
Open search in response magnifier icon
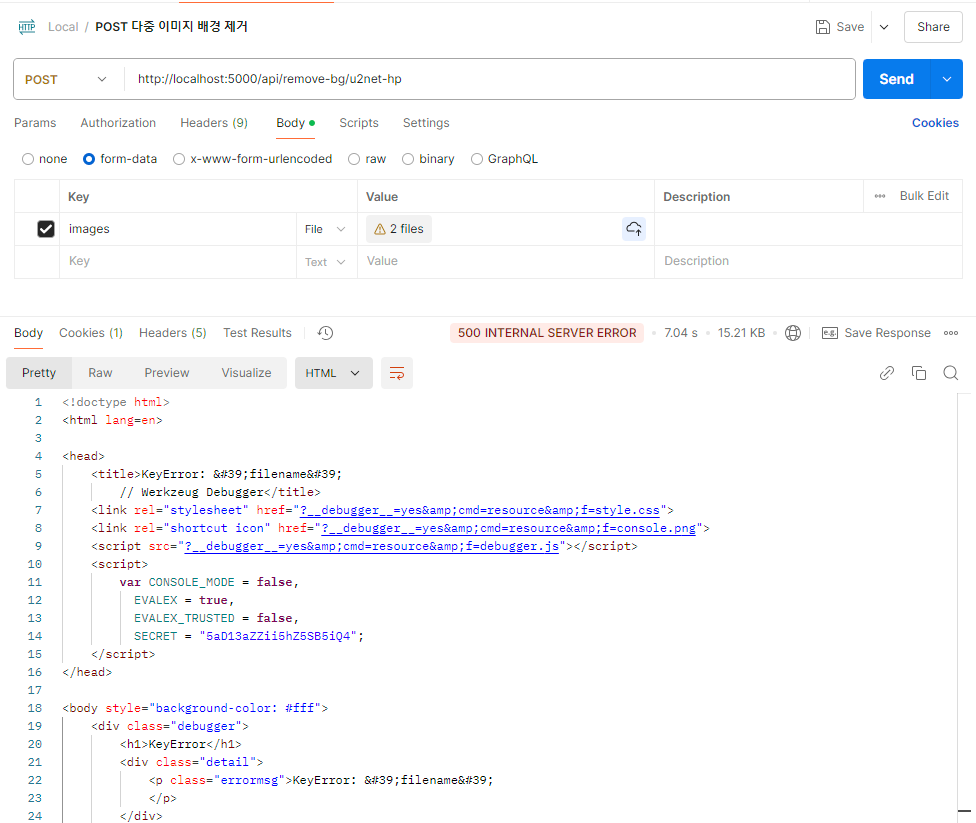[x=950, y=373]
